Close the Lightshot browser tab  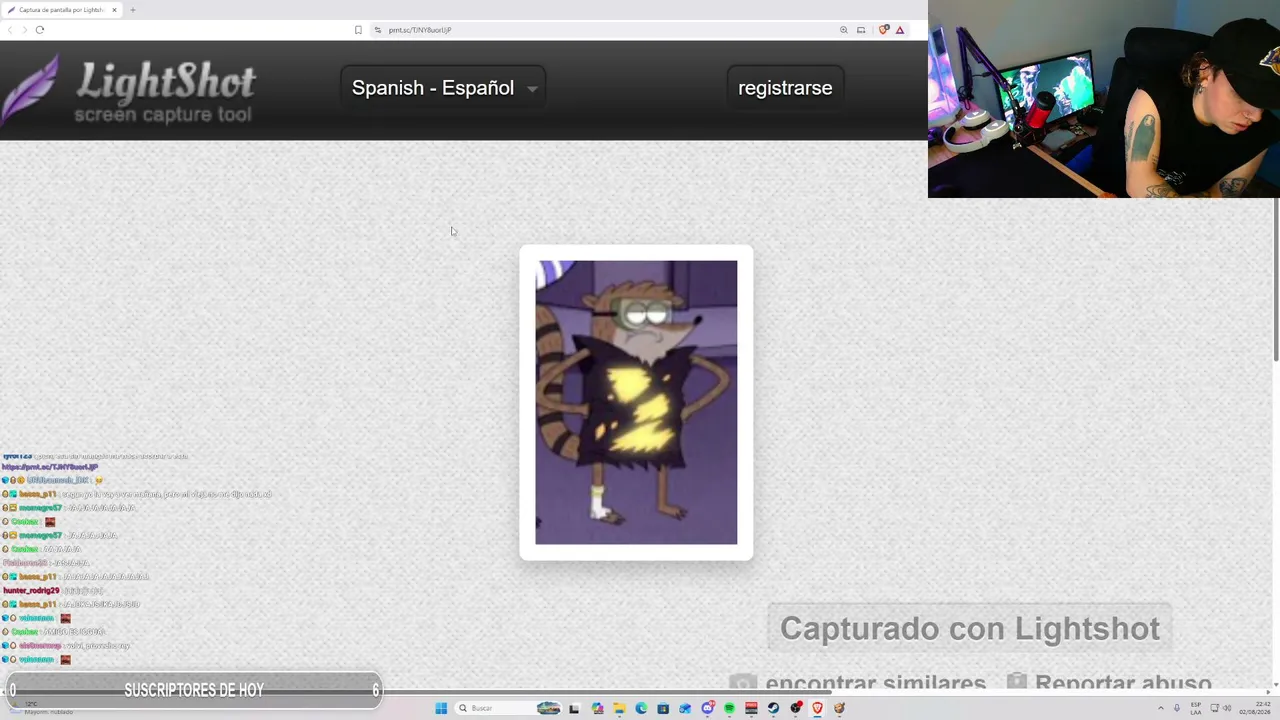click(114, 10)
